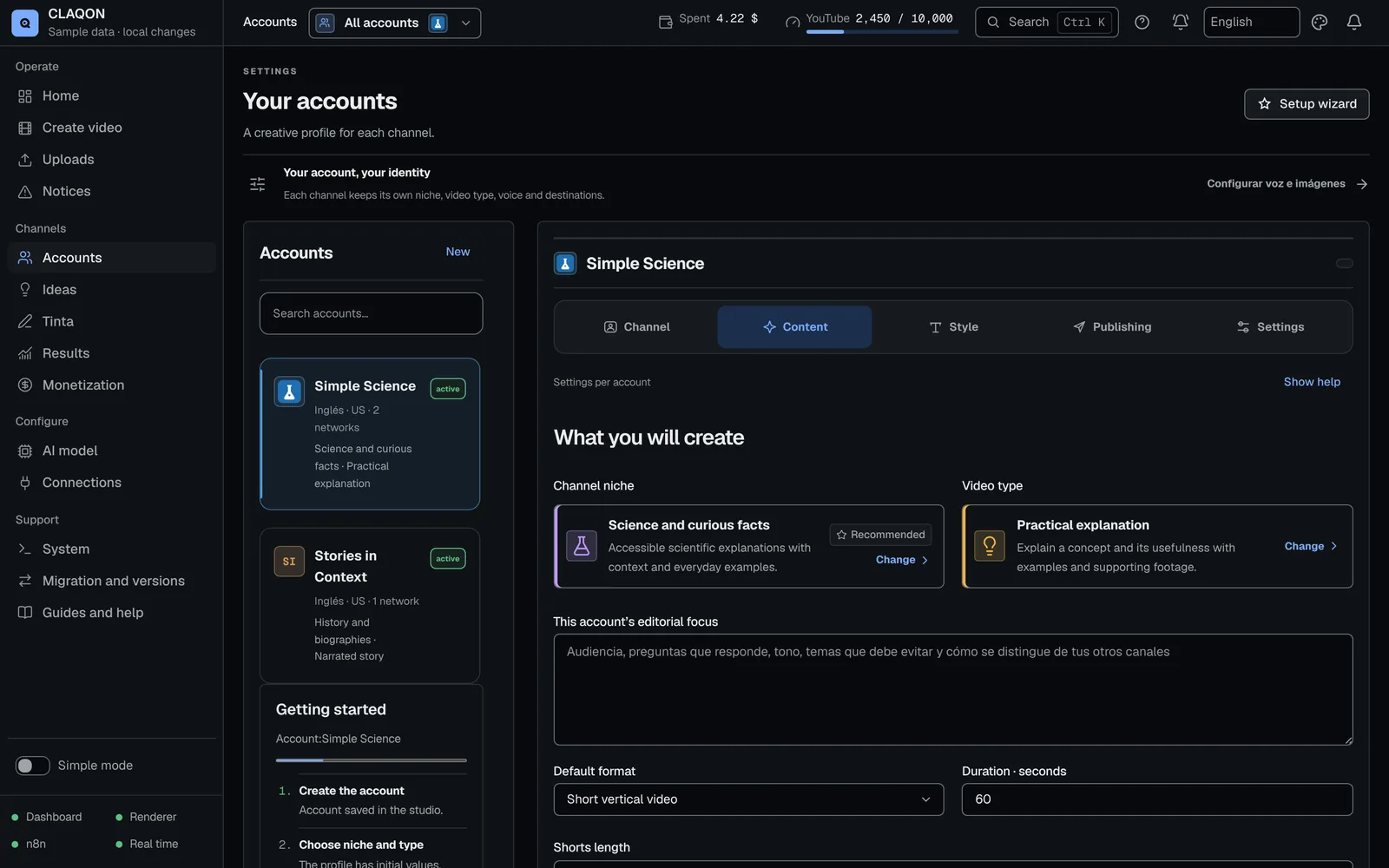1389x868 pixels.
Task: Open the theme palette icon
Action: tap(1320, 23)
